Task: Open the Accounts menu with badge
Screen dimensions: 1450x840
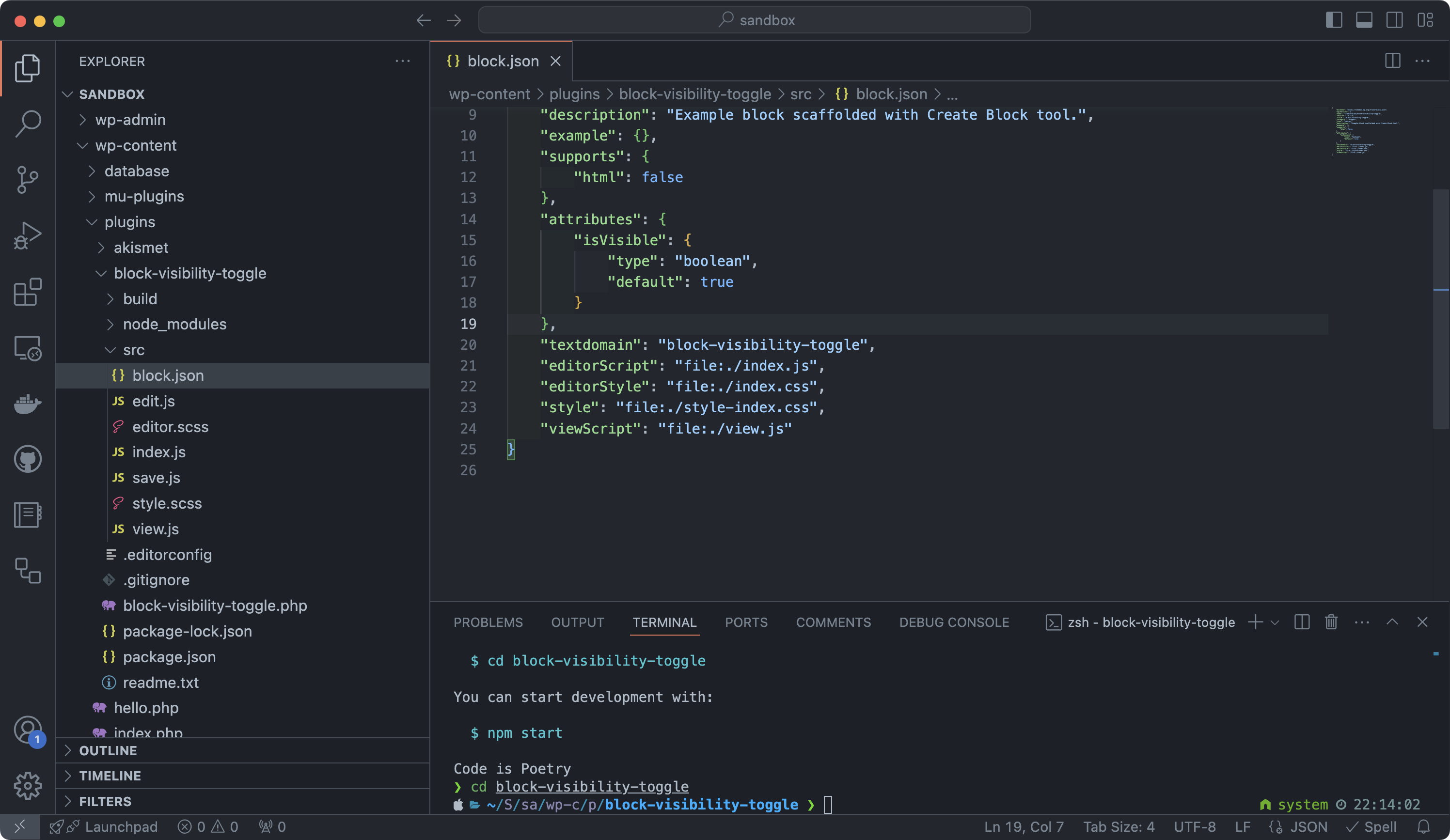Action: (28, 730)
